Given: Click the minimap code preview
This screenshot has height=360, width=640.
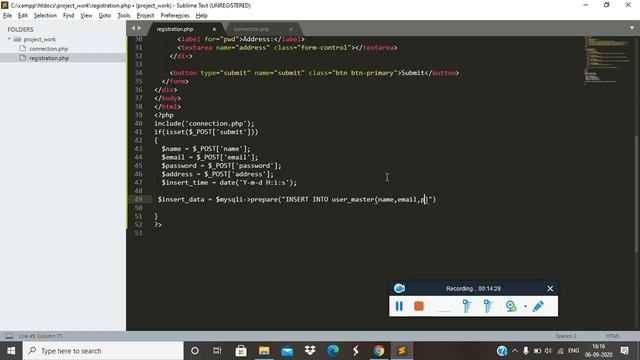Looking at the screenshot, I should [607, 59].
